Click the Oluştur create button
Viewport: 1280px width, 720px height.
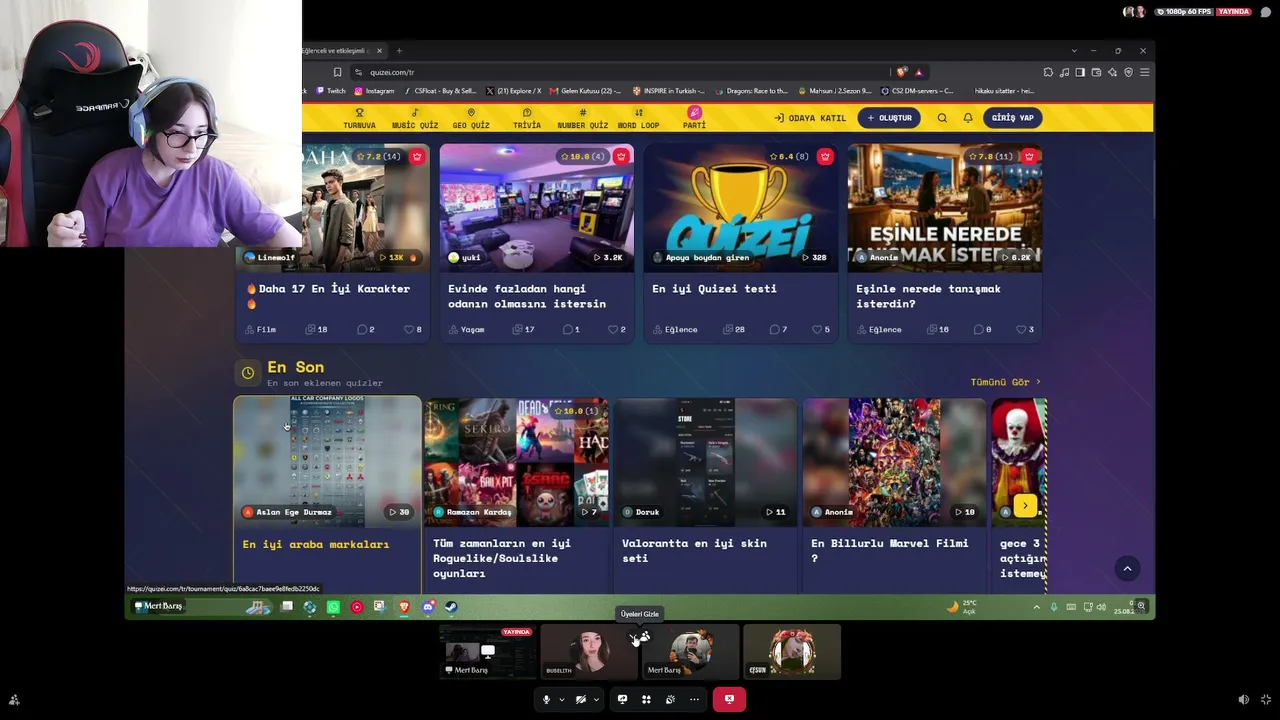click(x=889, y=118)
